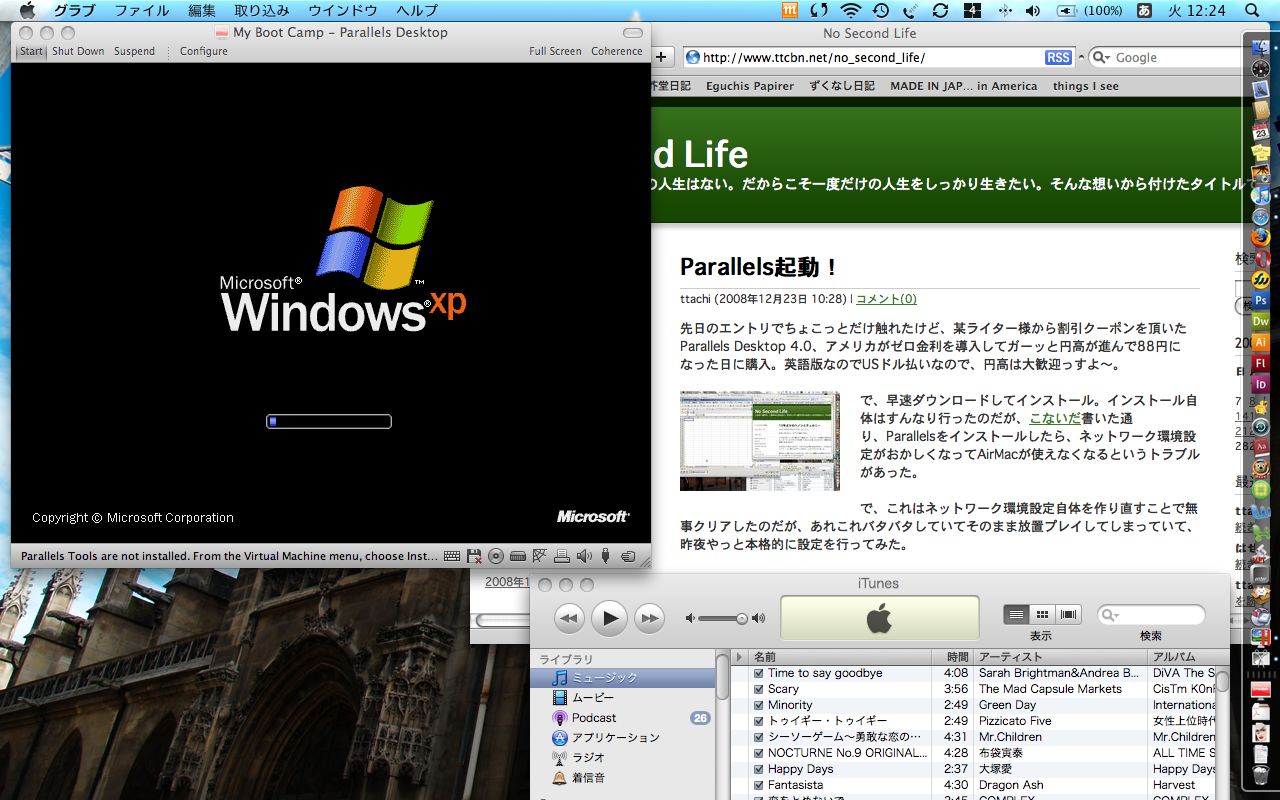
Task: Click the floppy disk icon in the Parallels status bar
Action: [474, 556]
